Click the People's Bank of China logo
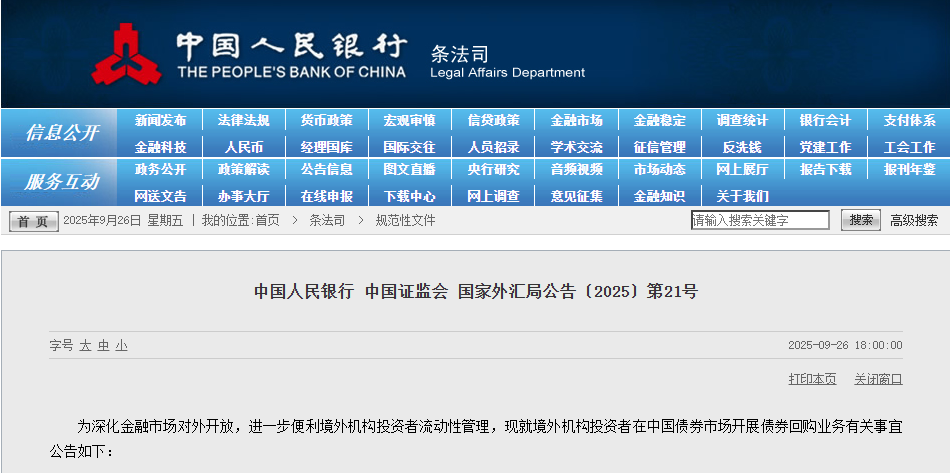This screenshot has height=473, width=950. click(127, 55)
